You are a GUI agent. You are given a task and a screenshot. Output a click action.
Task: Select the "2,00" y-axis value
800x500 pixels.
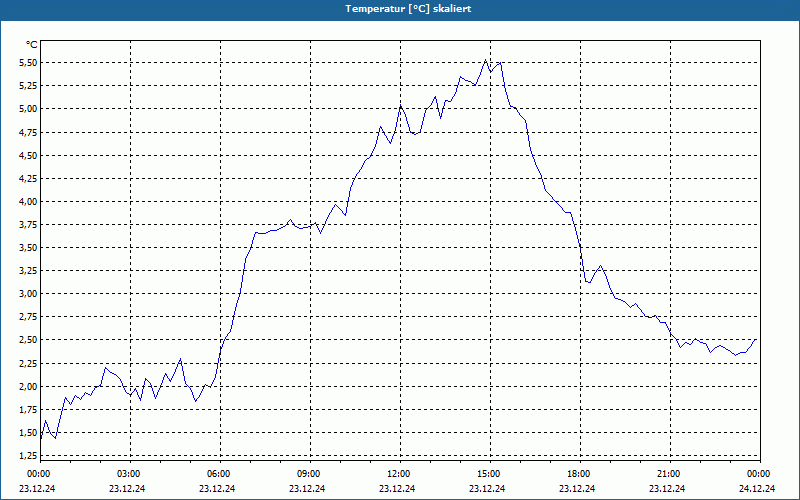tap(28, 386)
